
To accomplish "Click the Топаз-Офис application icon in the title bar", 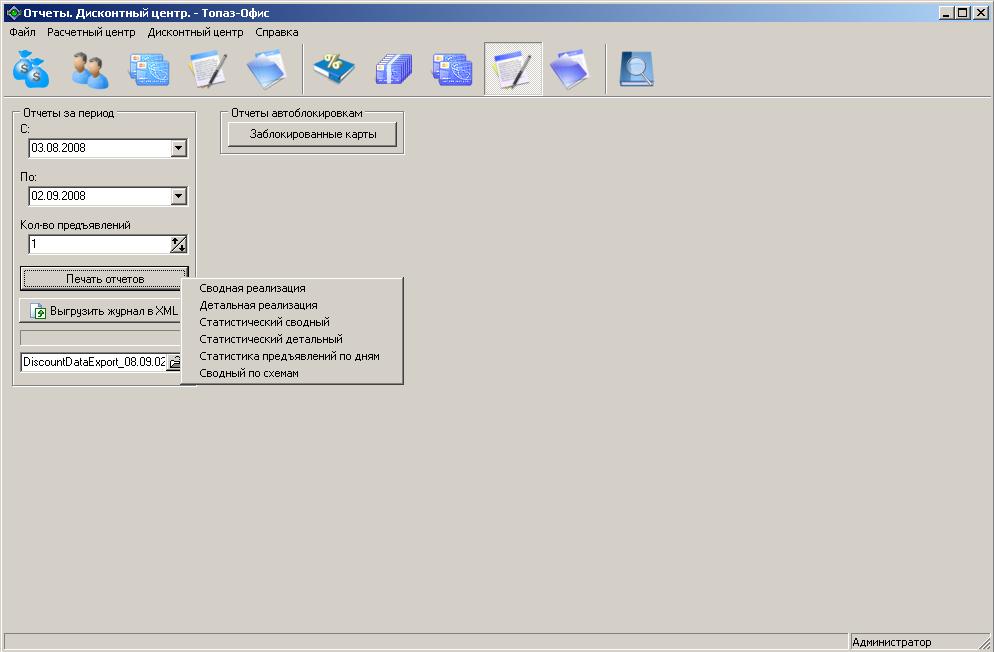I will click(13, 13).
